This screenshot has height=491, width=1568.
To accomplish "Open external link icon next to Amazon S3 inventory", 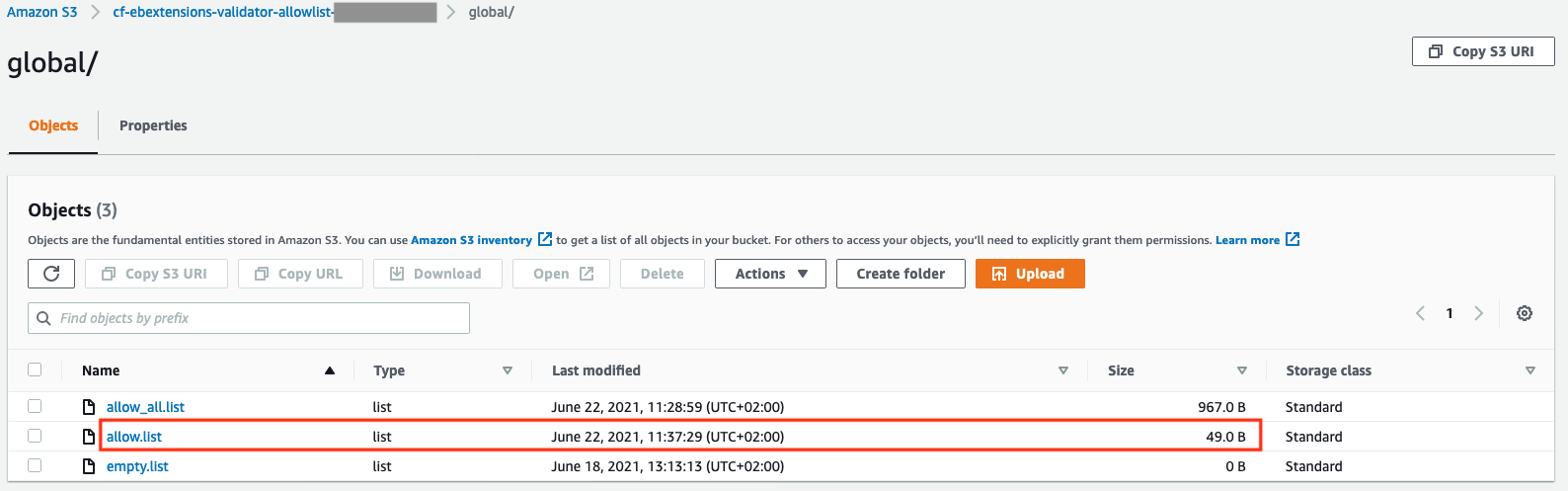I will point(545,240).
